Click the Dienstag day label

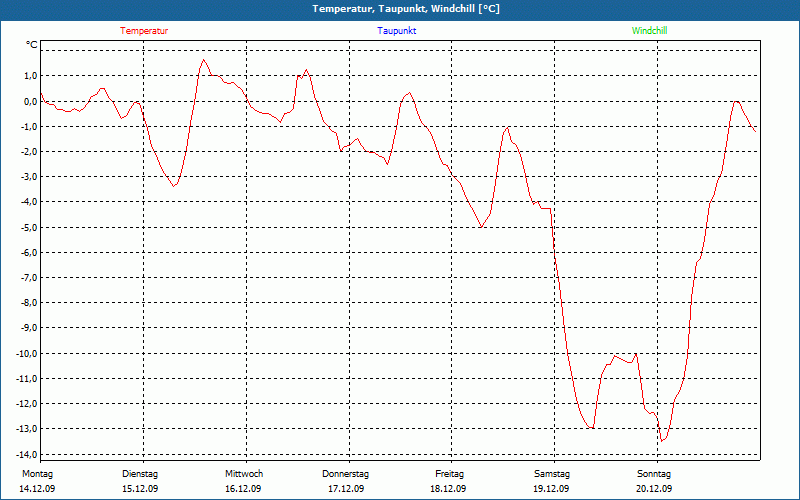[x=140, y=474]
